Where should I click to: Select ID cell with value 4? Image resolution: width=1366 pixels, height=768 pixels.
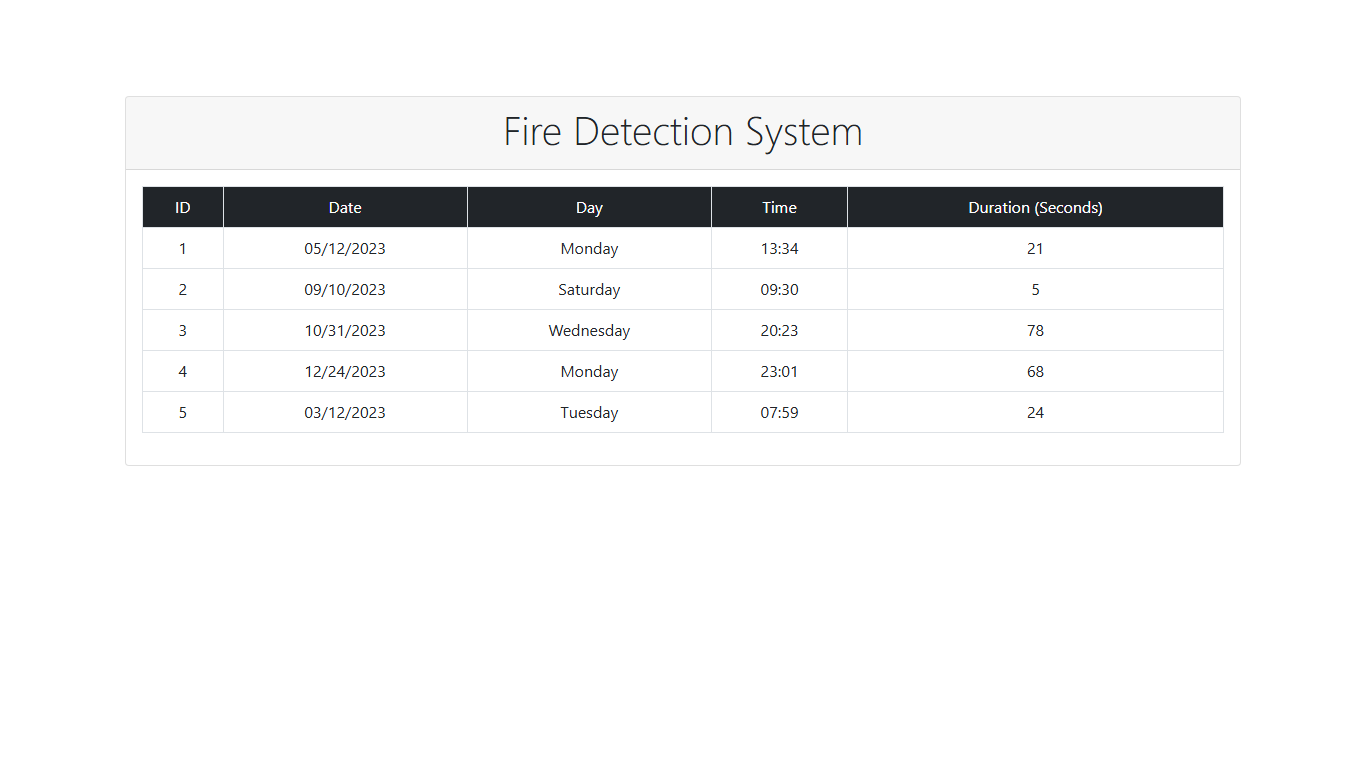(183, 371)
